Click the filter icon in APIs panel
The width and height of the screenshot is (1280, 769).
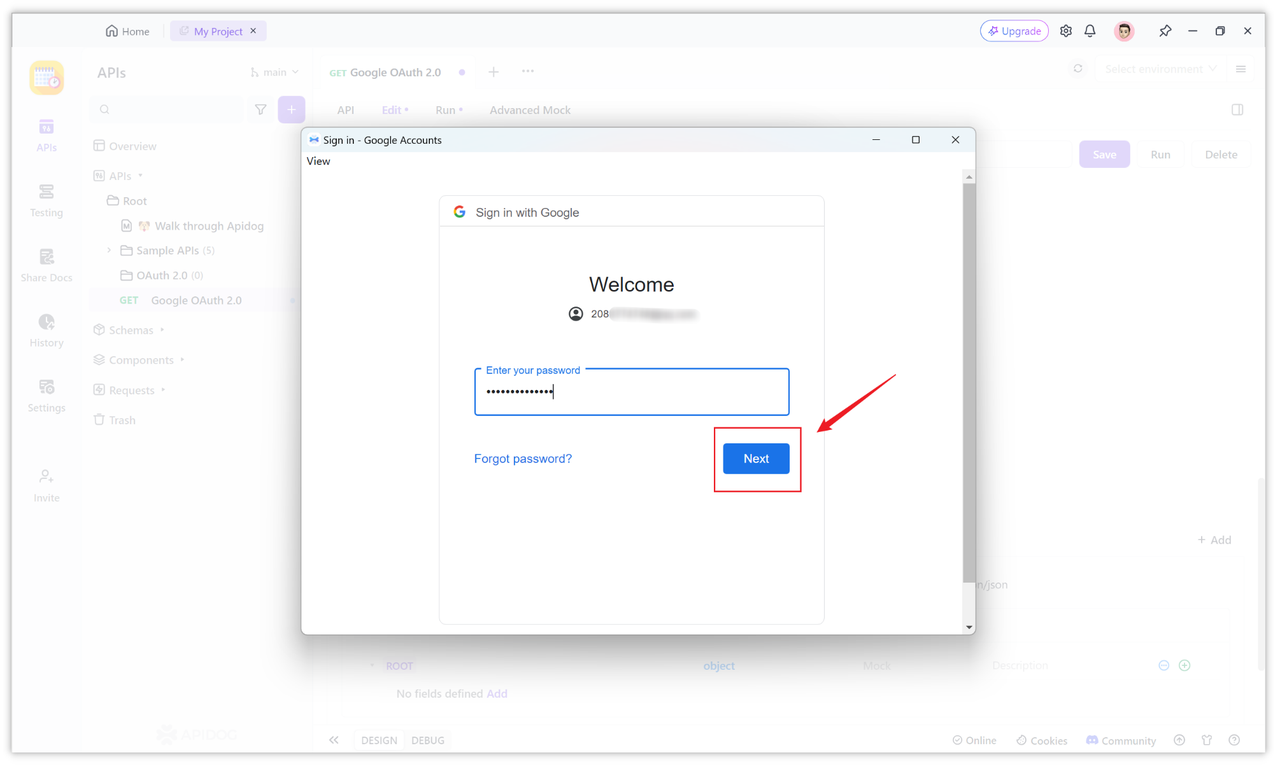[x=260, y=110]
